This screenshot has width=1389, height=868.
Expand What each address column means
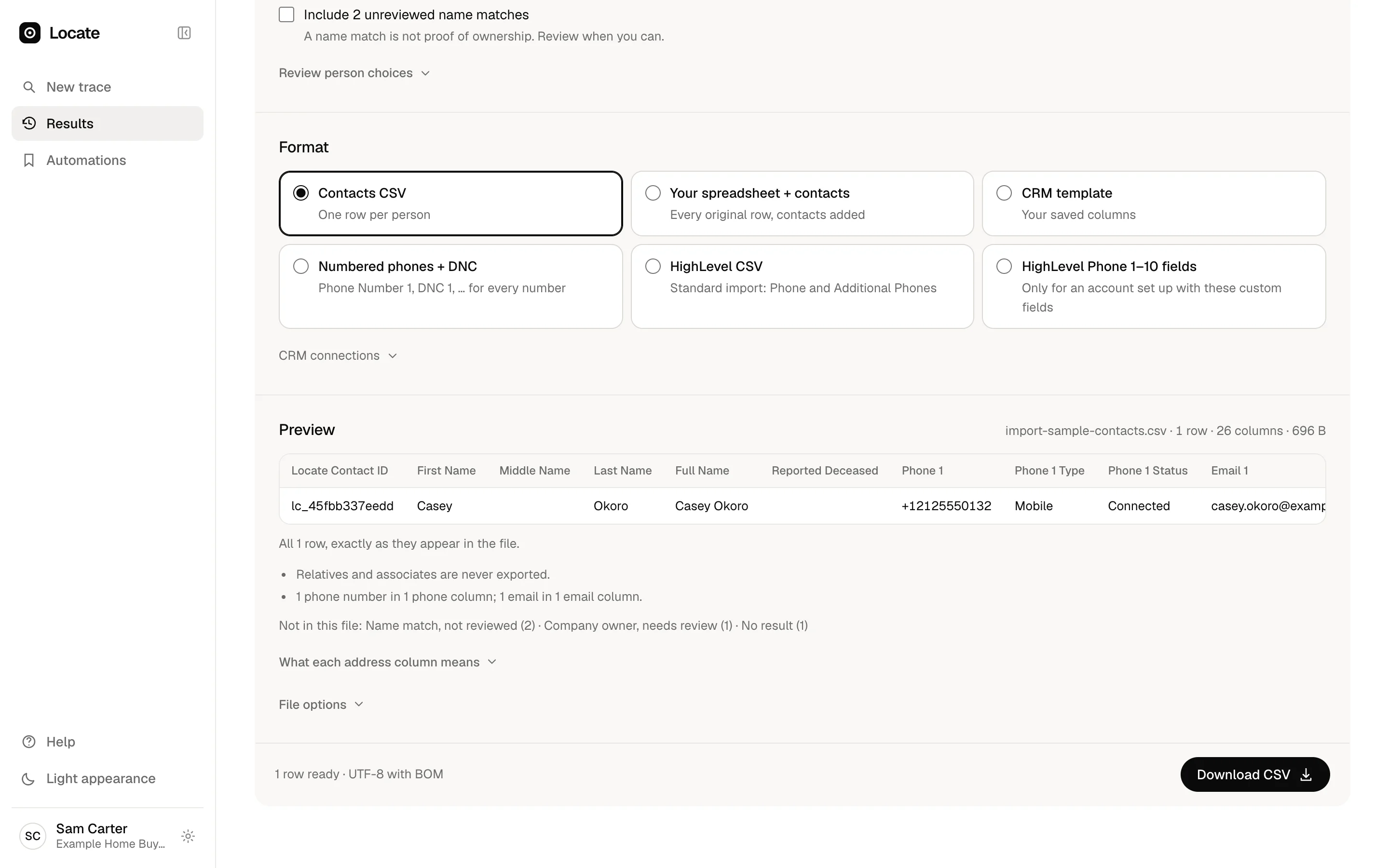click(x=387, y=662)
